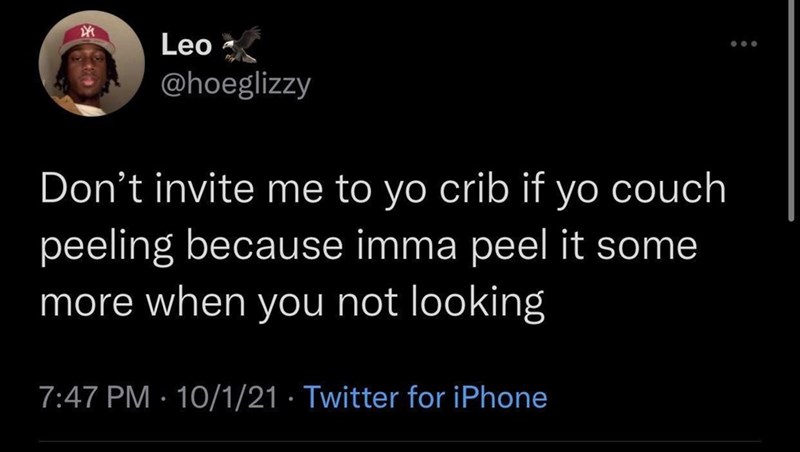Click the red cap in the avatar
The image size is (800, 452).
click(x=85, y=39)
